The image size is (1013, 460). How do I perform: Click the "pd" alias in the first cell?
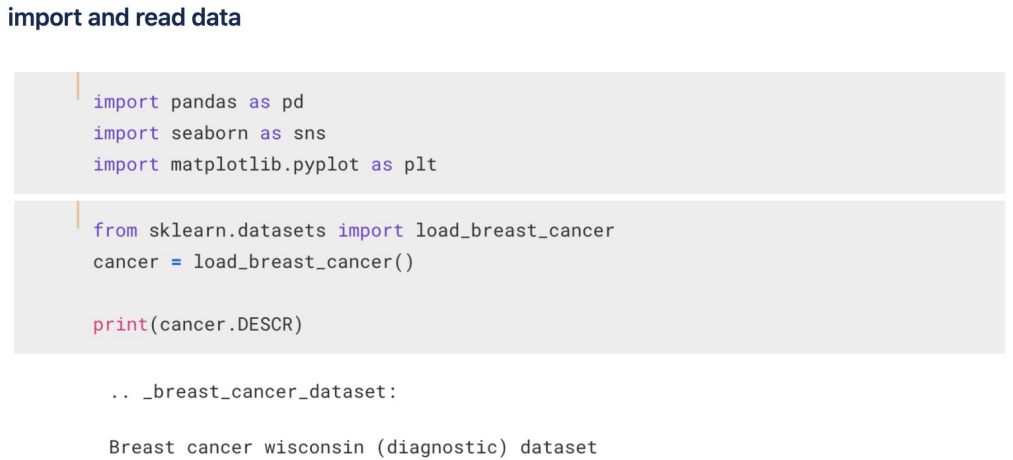coord(293,102)
